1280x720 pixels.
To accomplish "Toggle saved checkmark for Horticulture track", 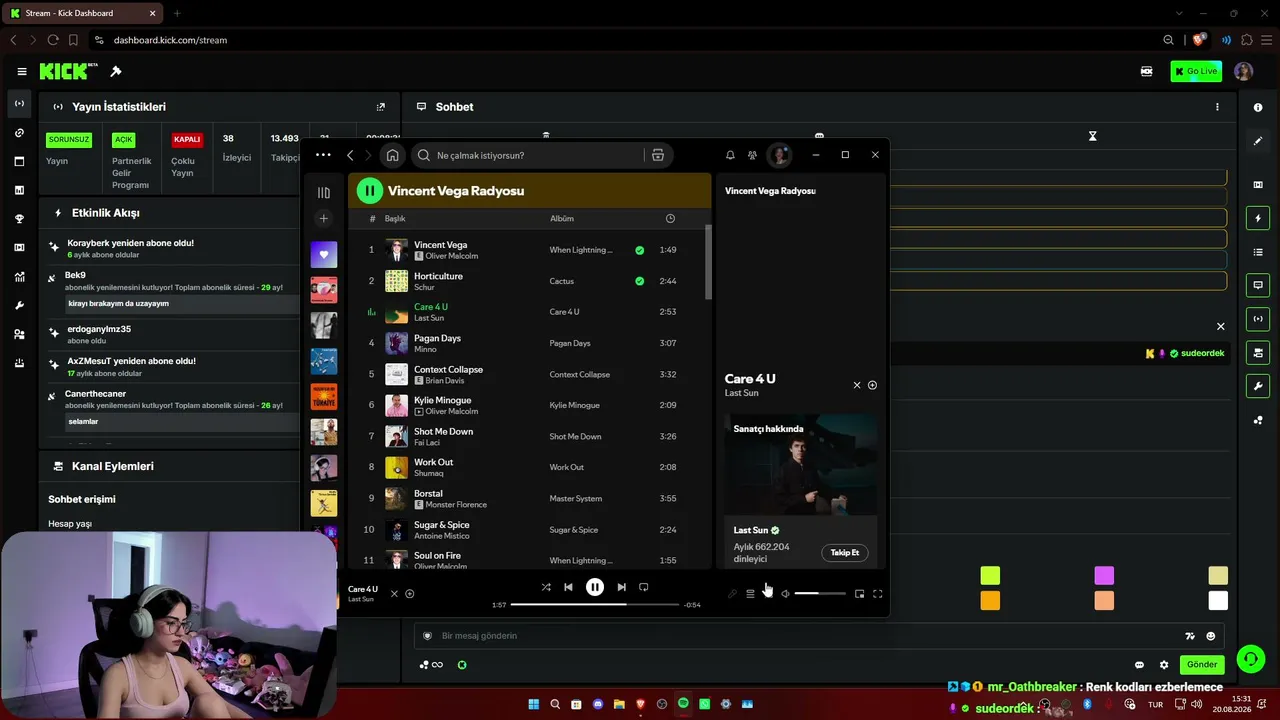I will pos(640,281).
